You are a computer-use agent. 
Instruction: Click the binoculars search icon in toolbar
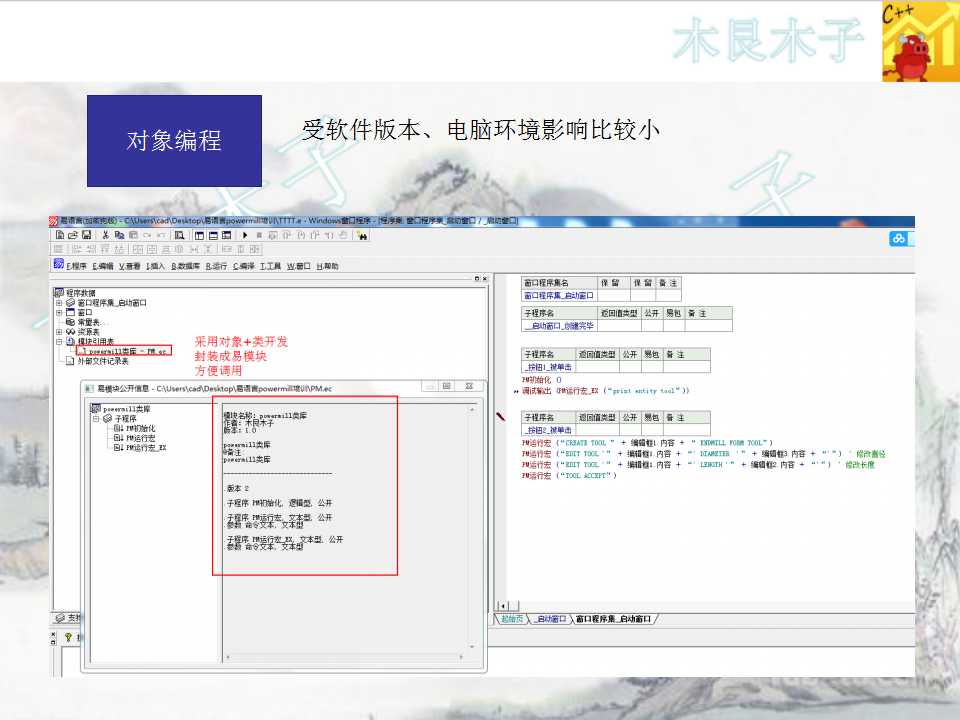click(362, 236)
